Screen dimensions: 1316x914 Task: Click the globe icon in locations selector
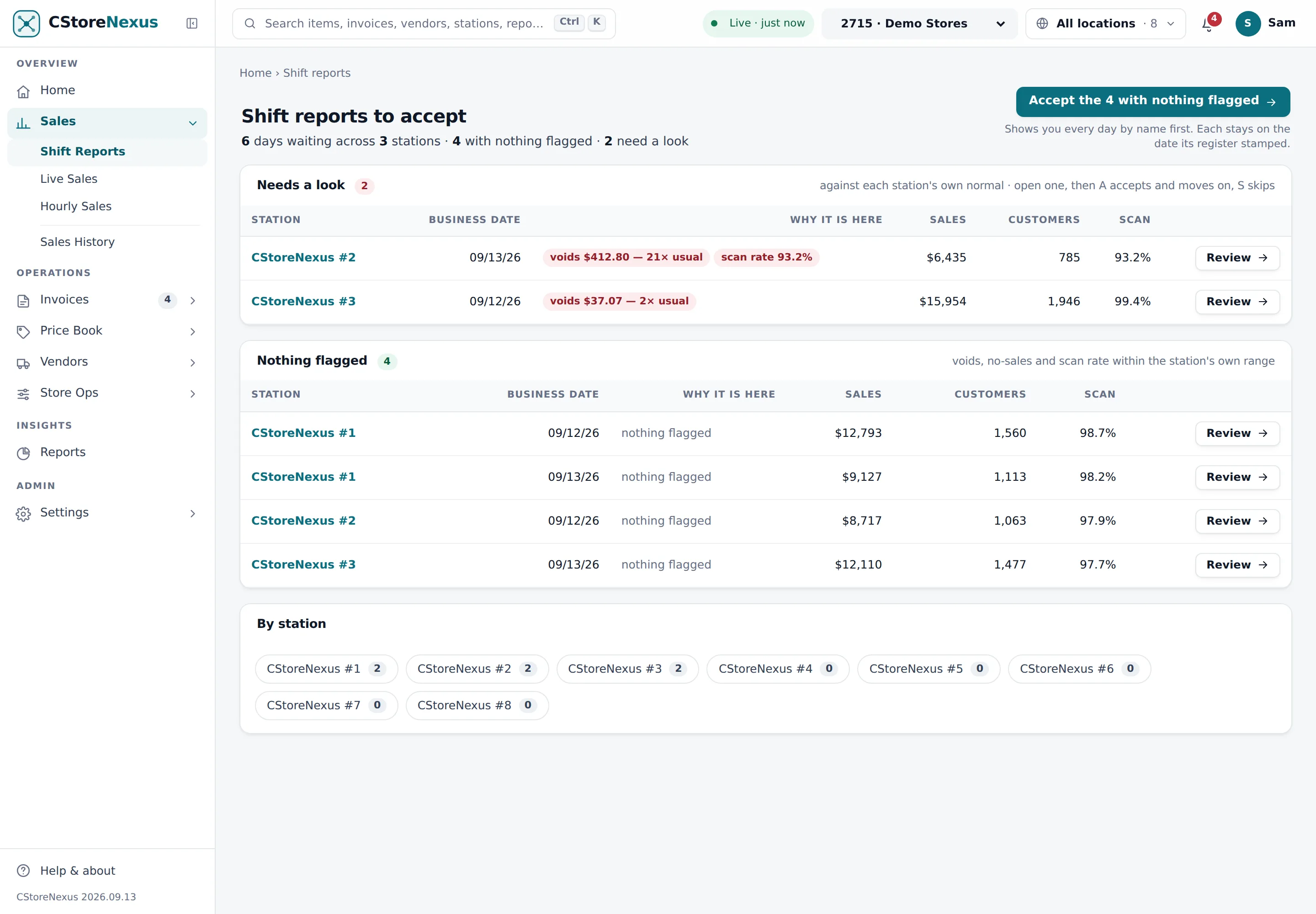(x=1042, y=23)
